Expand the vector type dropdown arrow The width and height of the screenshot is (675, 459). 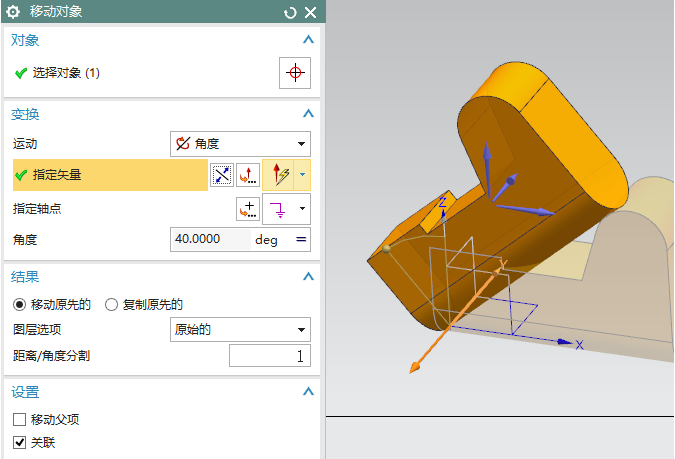(302, 175)
